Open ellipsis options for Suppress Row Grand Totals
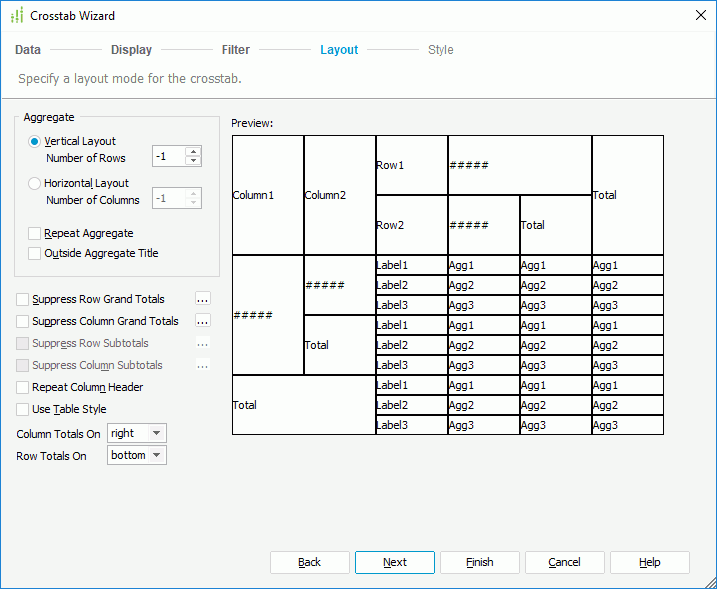 (203, 300)
